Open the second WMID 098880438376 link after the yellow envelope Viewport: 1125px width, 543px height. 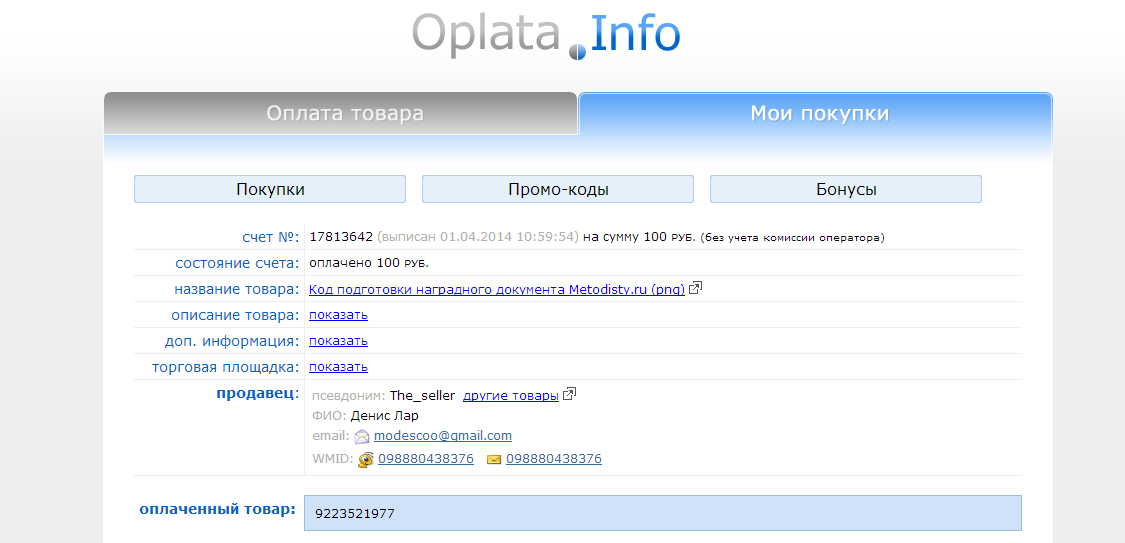click(x=554, y=459)
